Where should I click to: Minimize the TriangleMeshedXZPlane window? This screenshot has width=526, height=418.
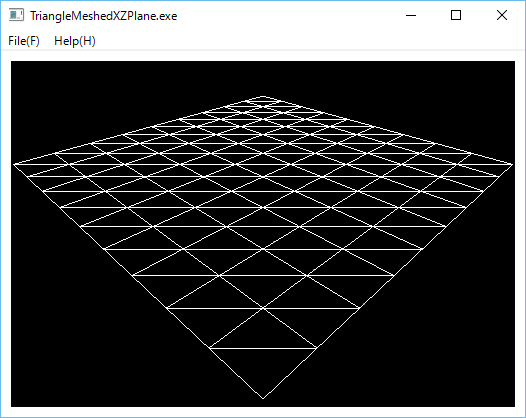(411, 15)
